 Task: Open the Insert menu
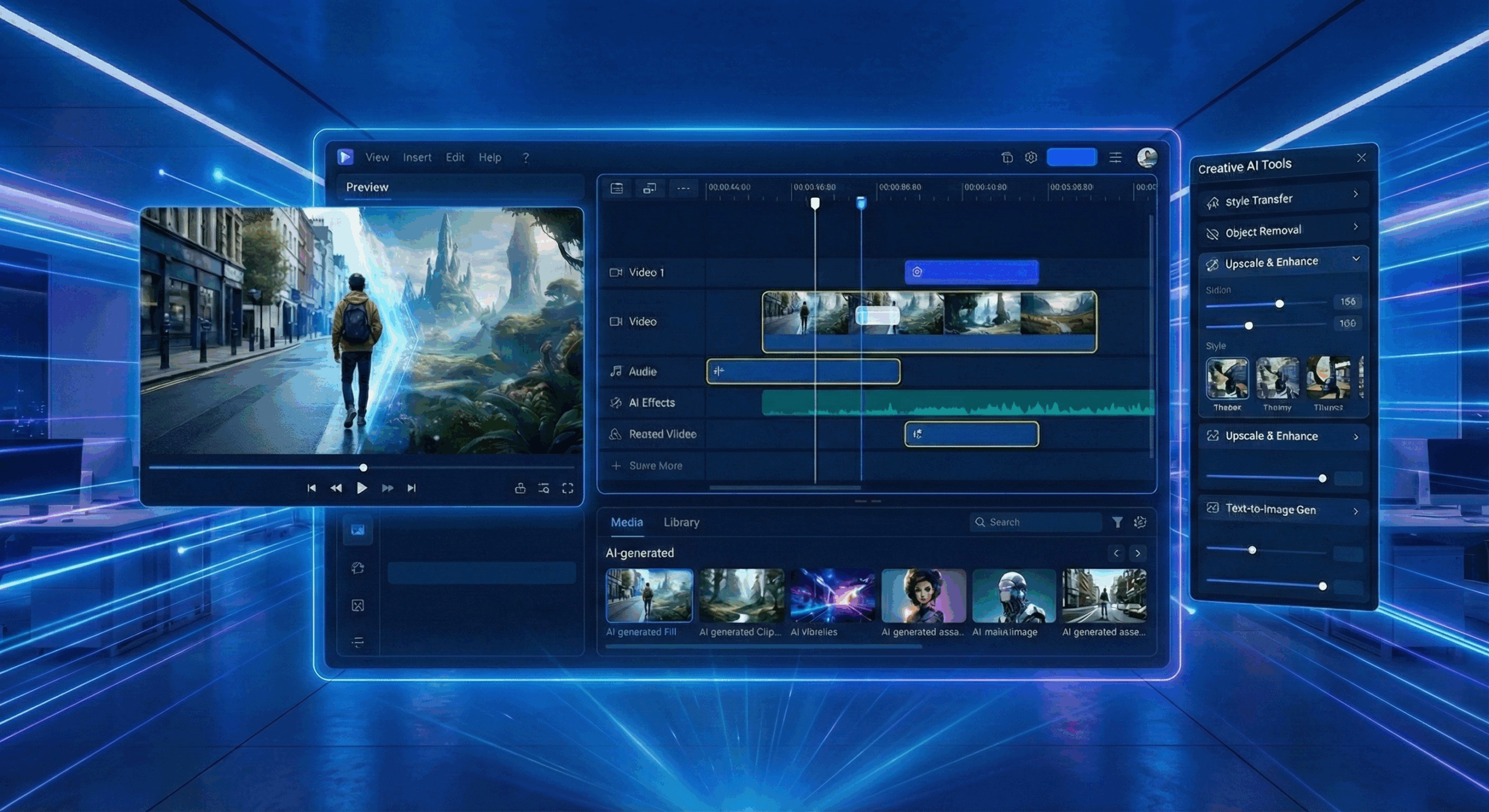(x=417, y=158)
